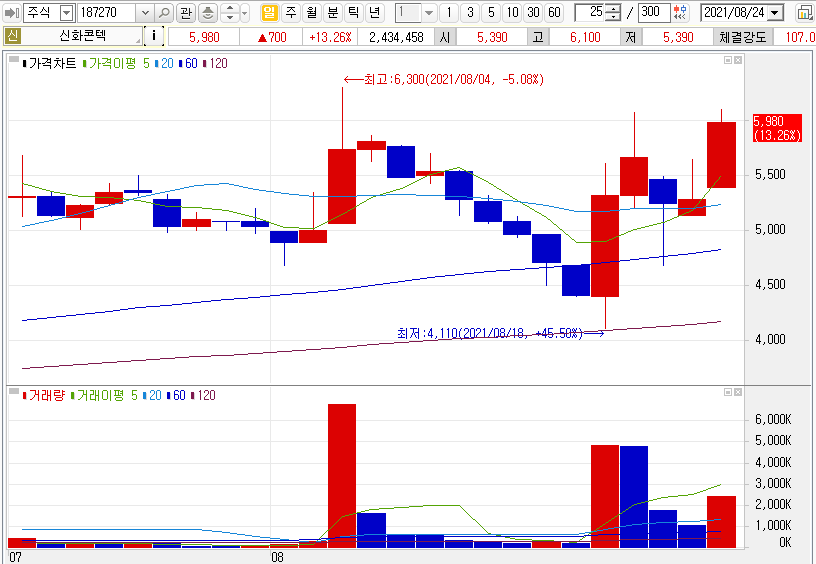Choose the 5 interval preset button

tap(491, 12)
